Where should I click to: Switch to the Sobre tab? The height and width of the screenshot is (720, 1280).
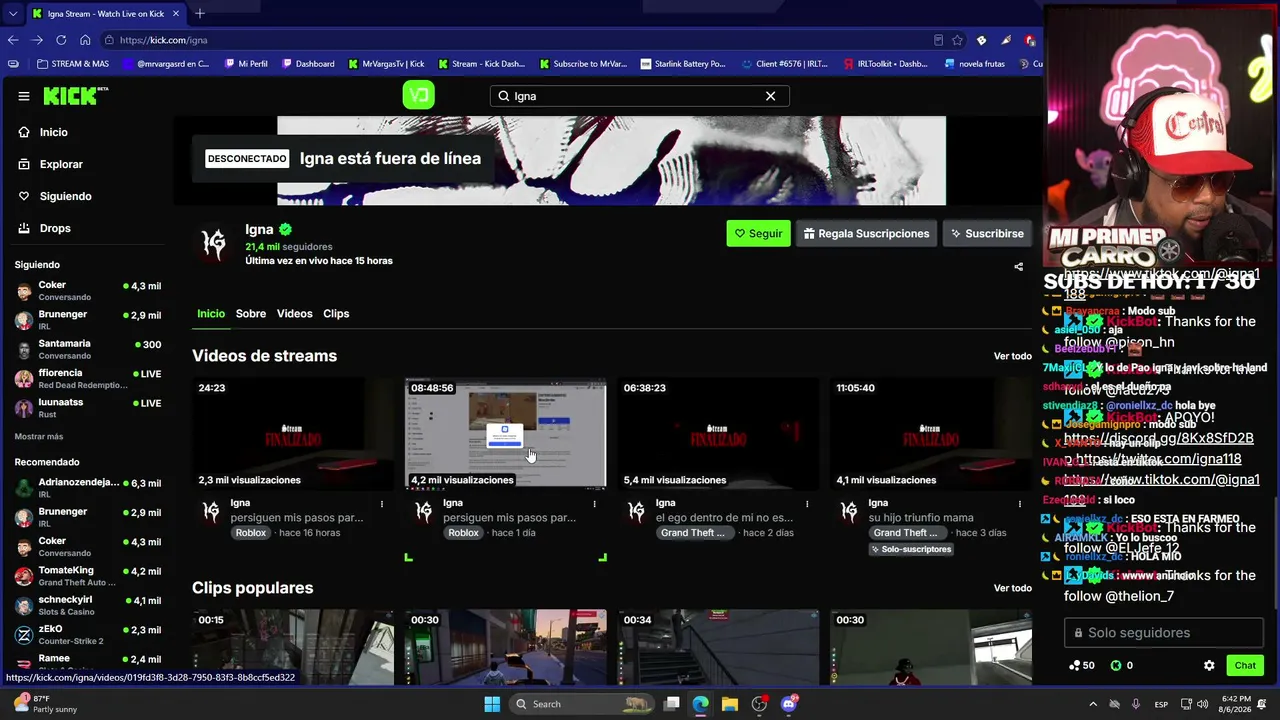pos(251,314)
